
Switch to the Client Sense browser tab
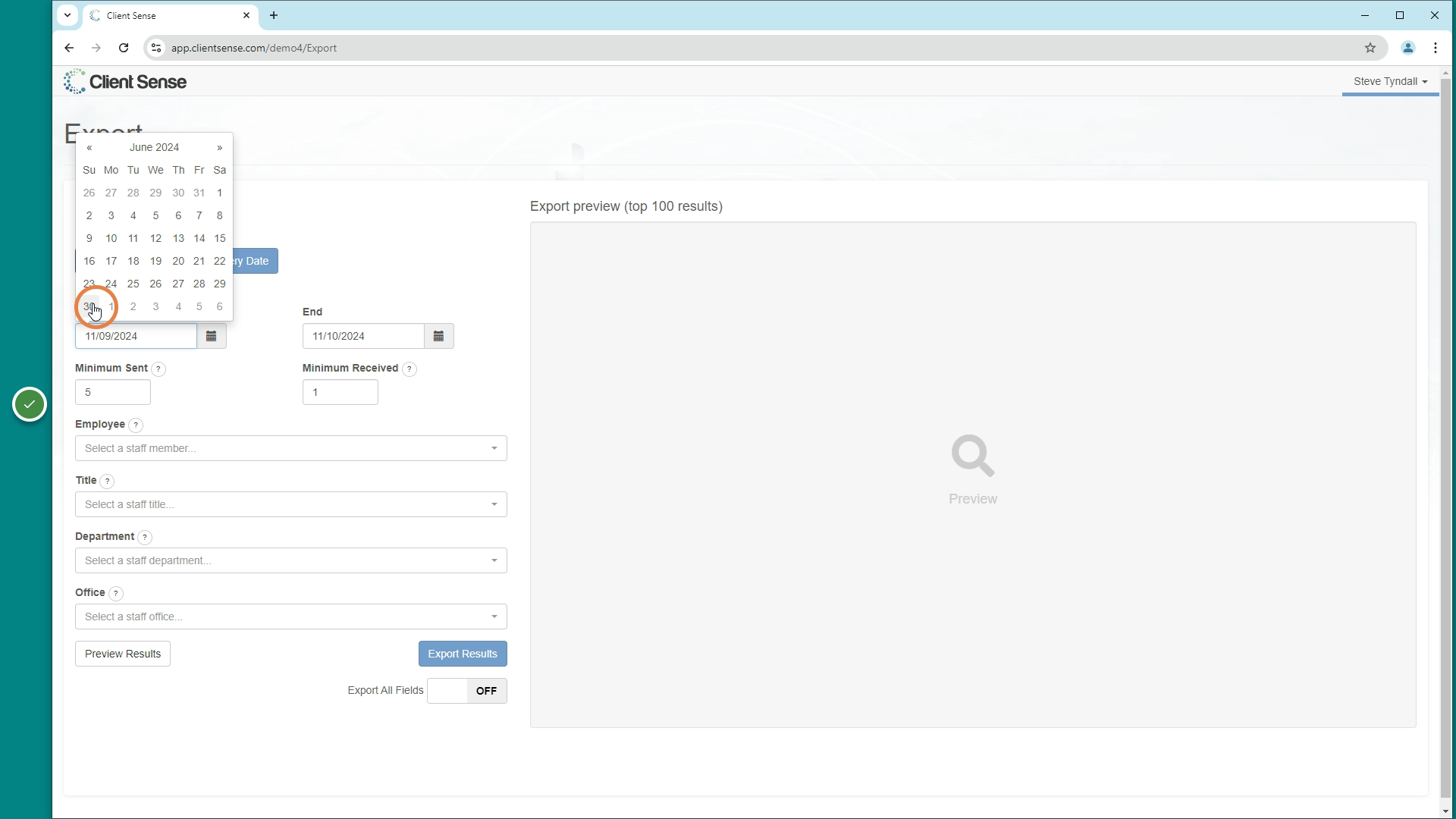[170, 15]
